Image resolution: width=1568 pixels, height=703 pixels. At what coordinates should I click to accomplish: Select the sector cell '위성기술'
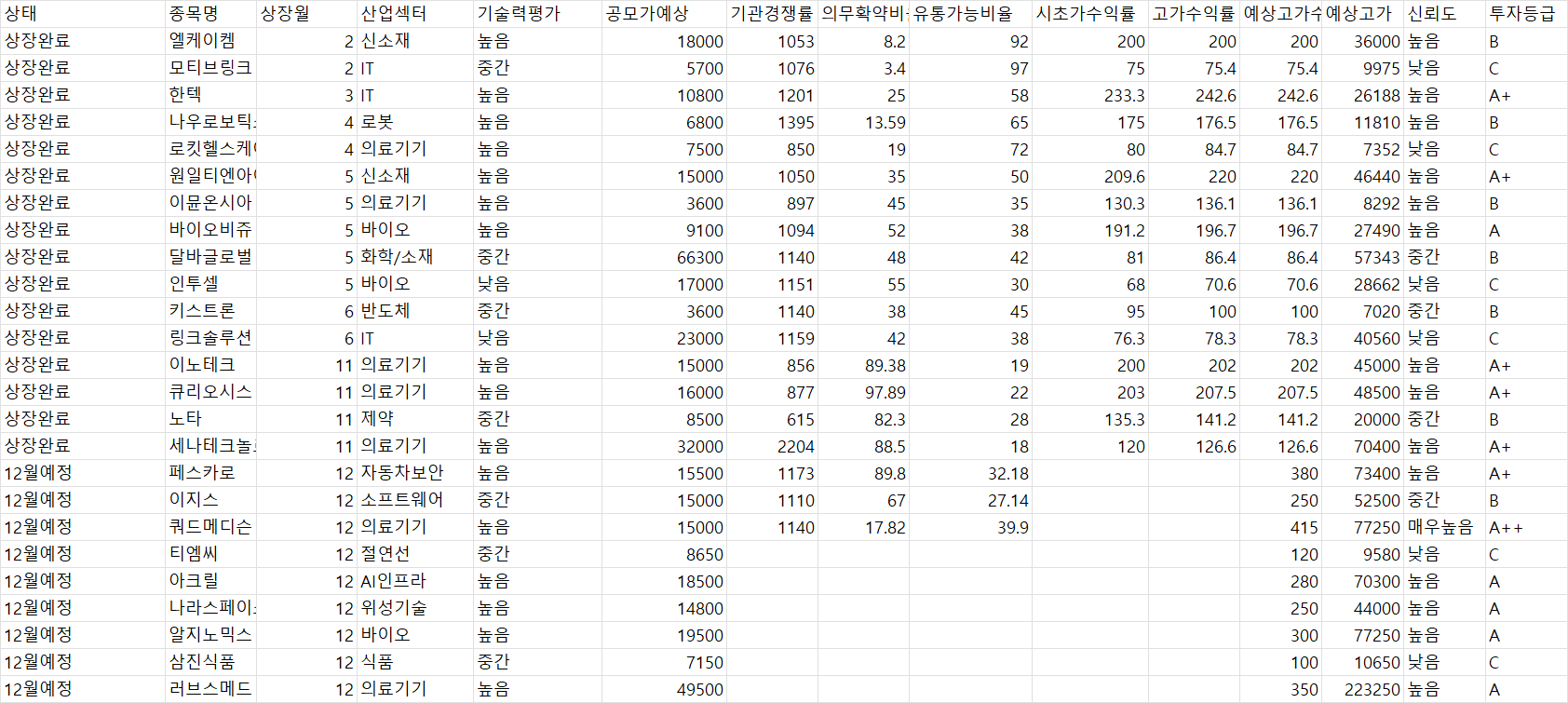click(415, 608)
